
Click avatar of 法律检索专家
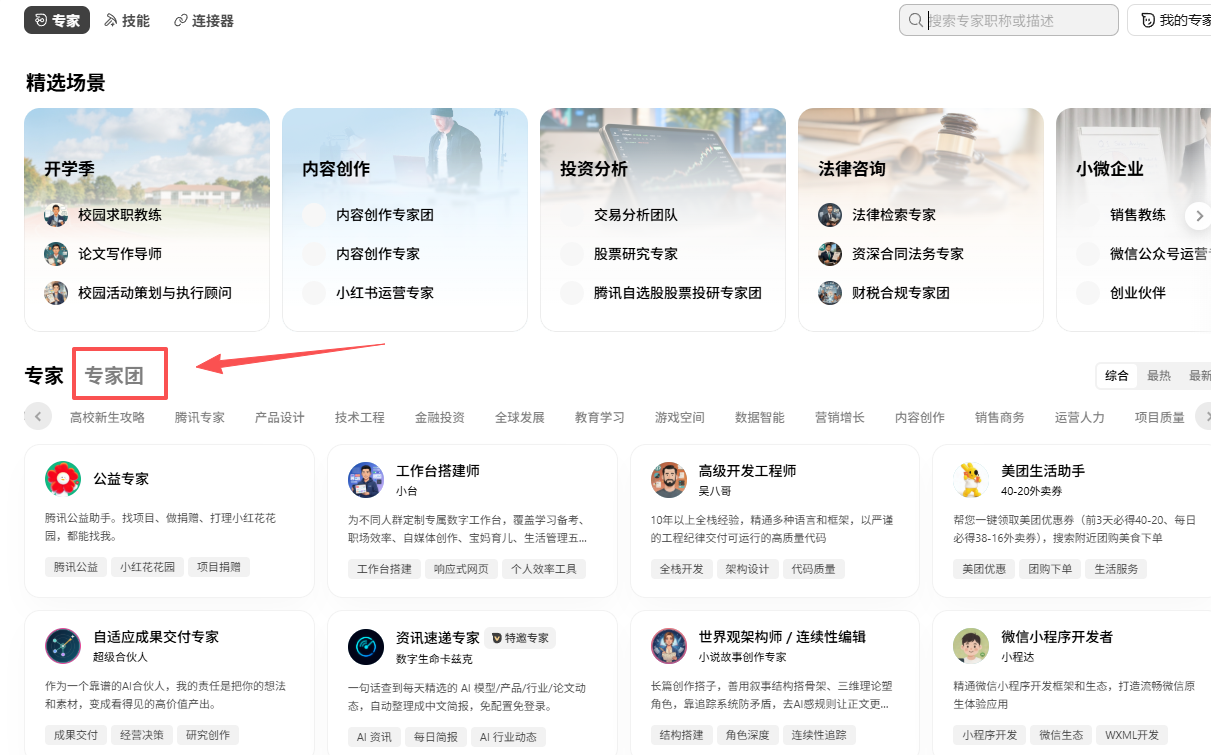click(830, 215)
